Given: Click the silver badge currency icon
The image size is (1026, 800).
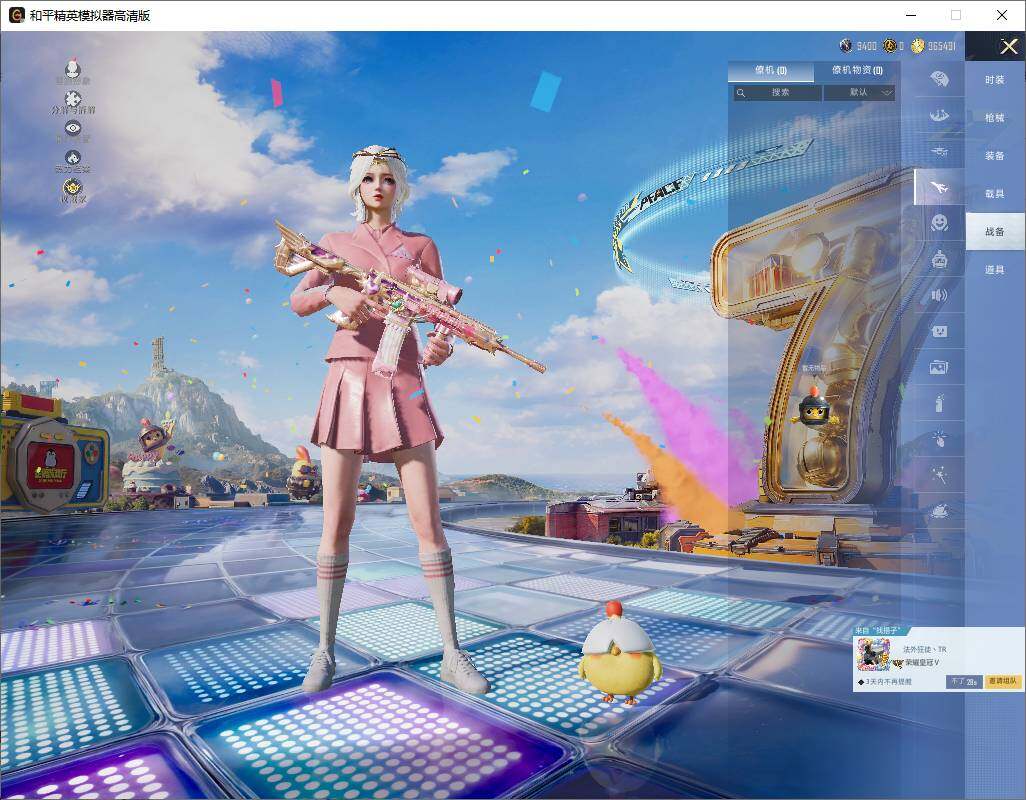Looking at the screenshot, I should [x=846, y=46].
